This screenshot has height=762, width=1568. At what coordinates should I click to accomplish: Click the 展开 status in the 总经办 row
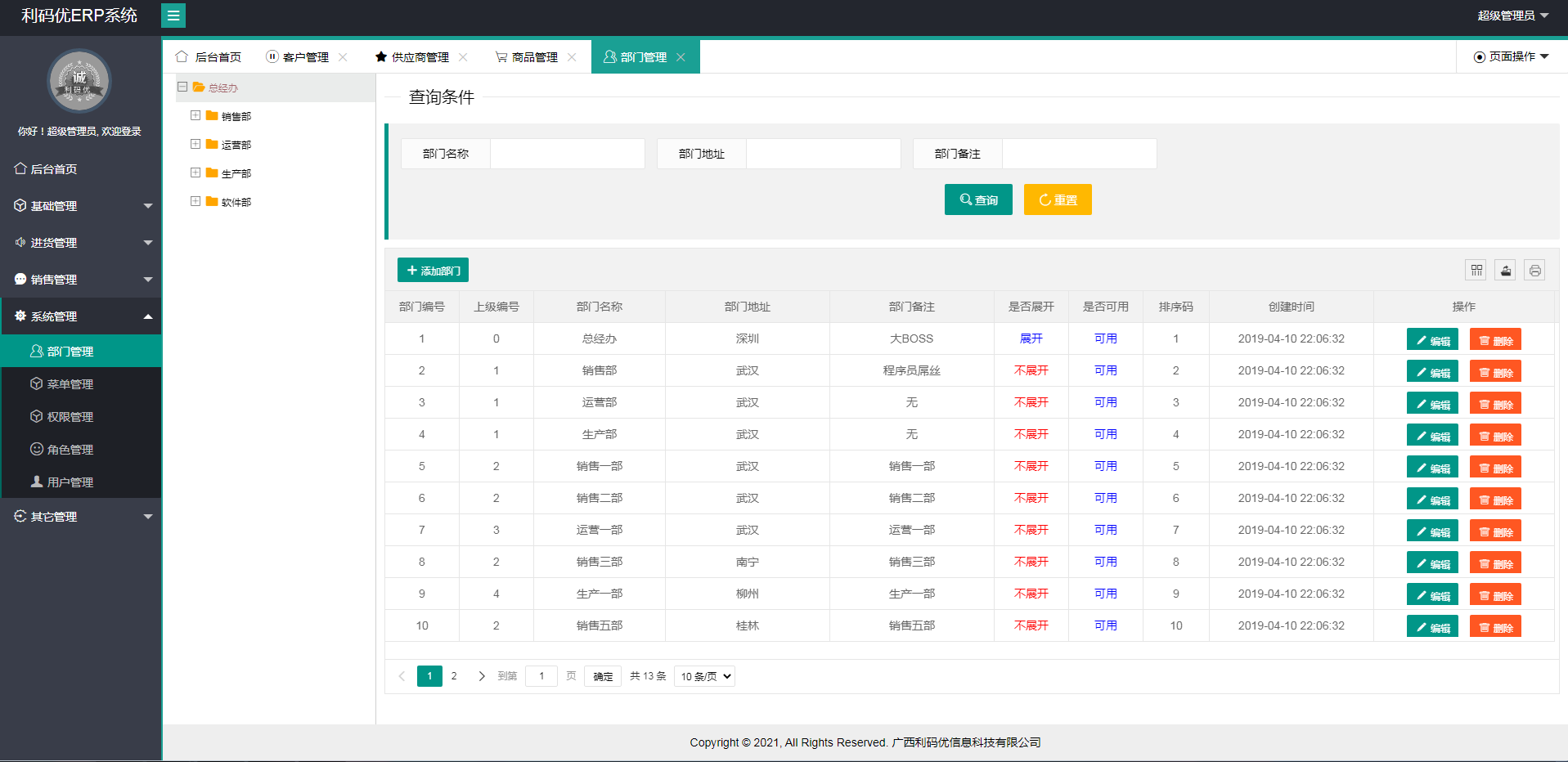click(x=1031, y=338)
